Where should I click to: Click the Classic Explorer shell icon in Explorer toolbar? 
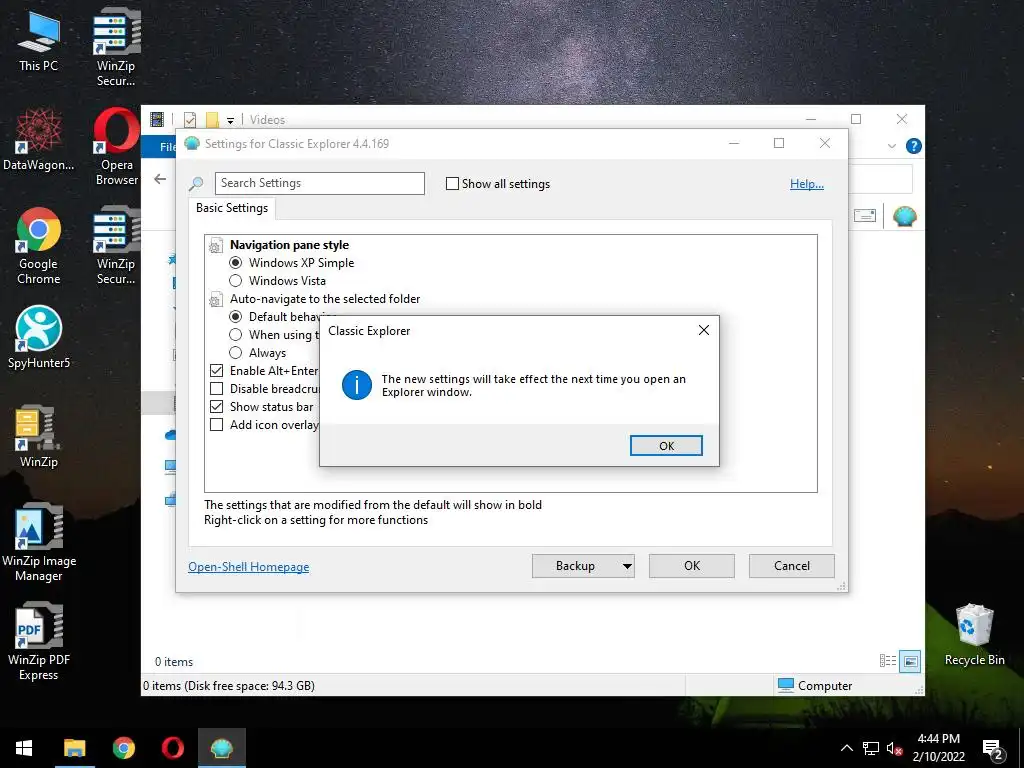pyautogui.click(x=904, y=216)
